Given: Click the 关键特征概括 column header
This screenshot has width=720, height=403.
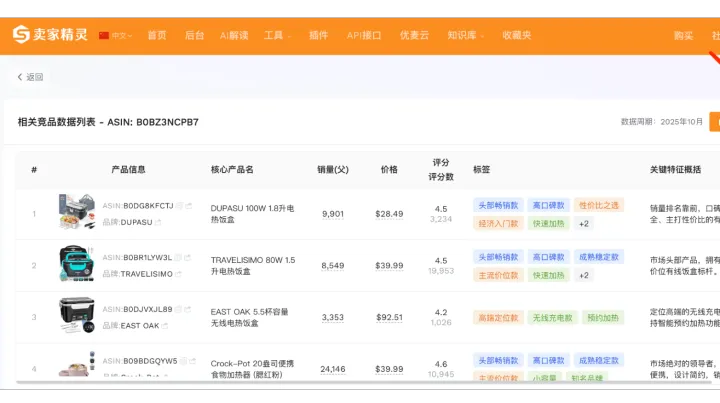Looking at the screenshot, I should click(x=675, y=170).
